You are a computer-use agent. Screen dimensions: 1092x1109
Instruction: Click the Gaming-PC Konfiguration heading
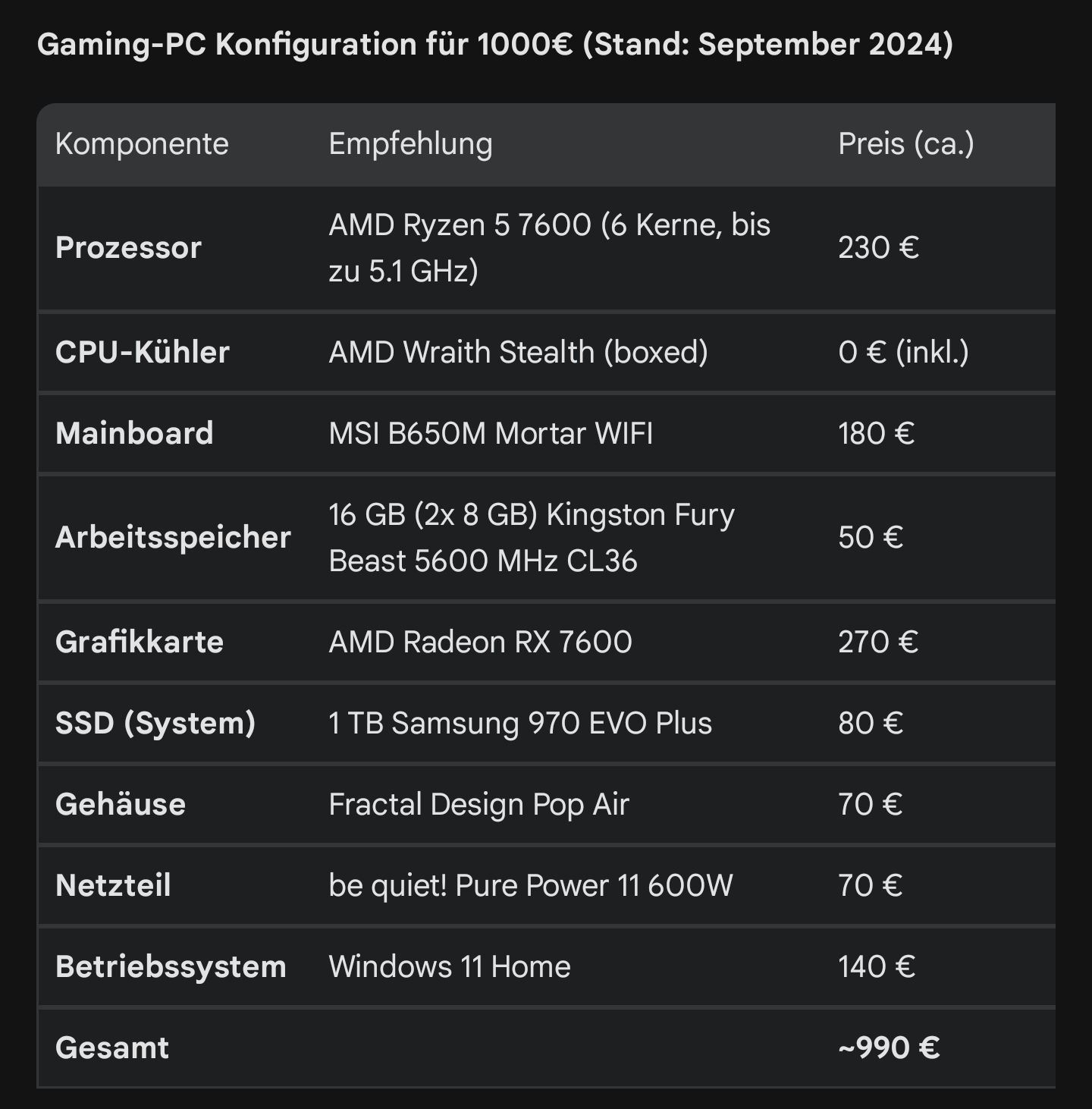pyautogui.click(x=494, y=45)
